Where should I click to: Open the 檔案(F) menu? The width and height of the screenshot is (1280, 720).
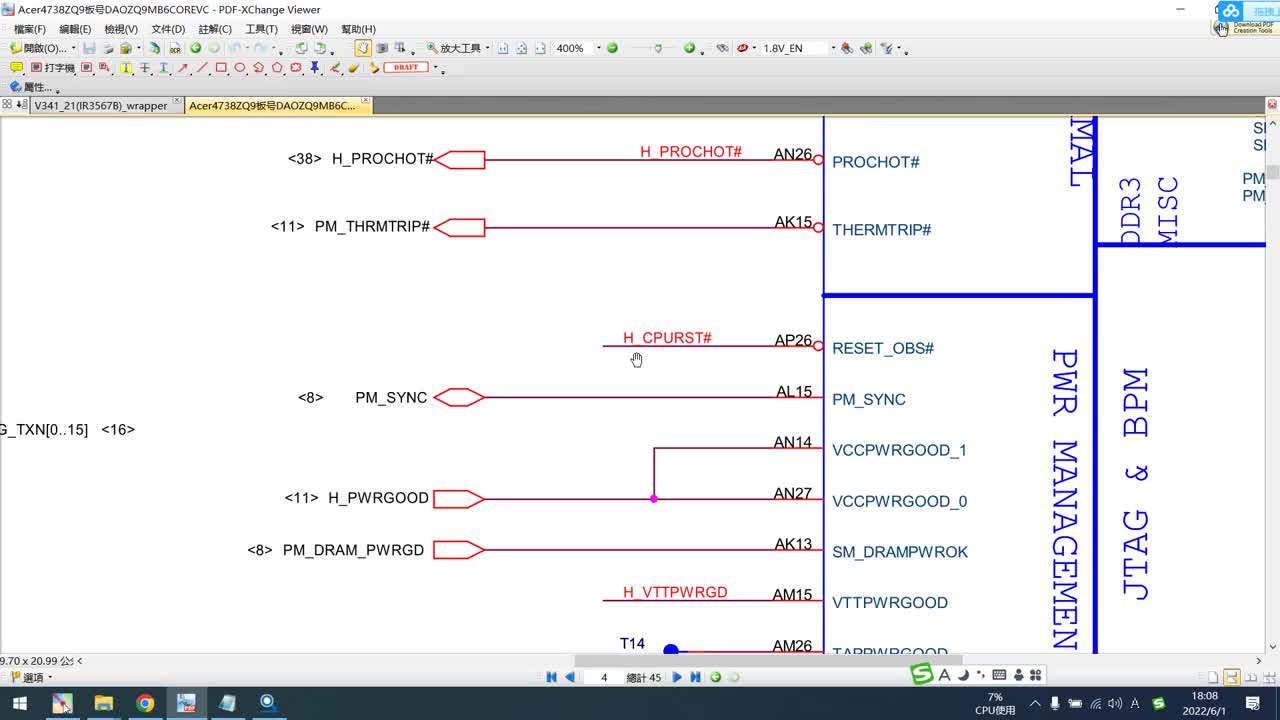tap(29, 29)
